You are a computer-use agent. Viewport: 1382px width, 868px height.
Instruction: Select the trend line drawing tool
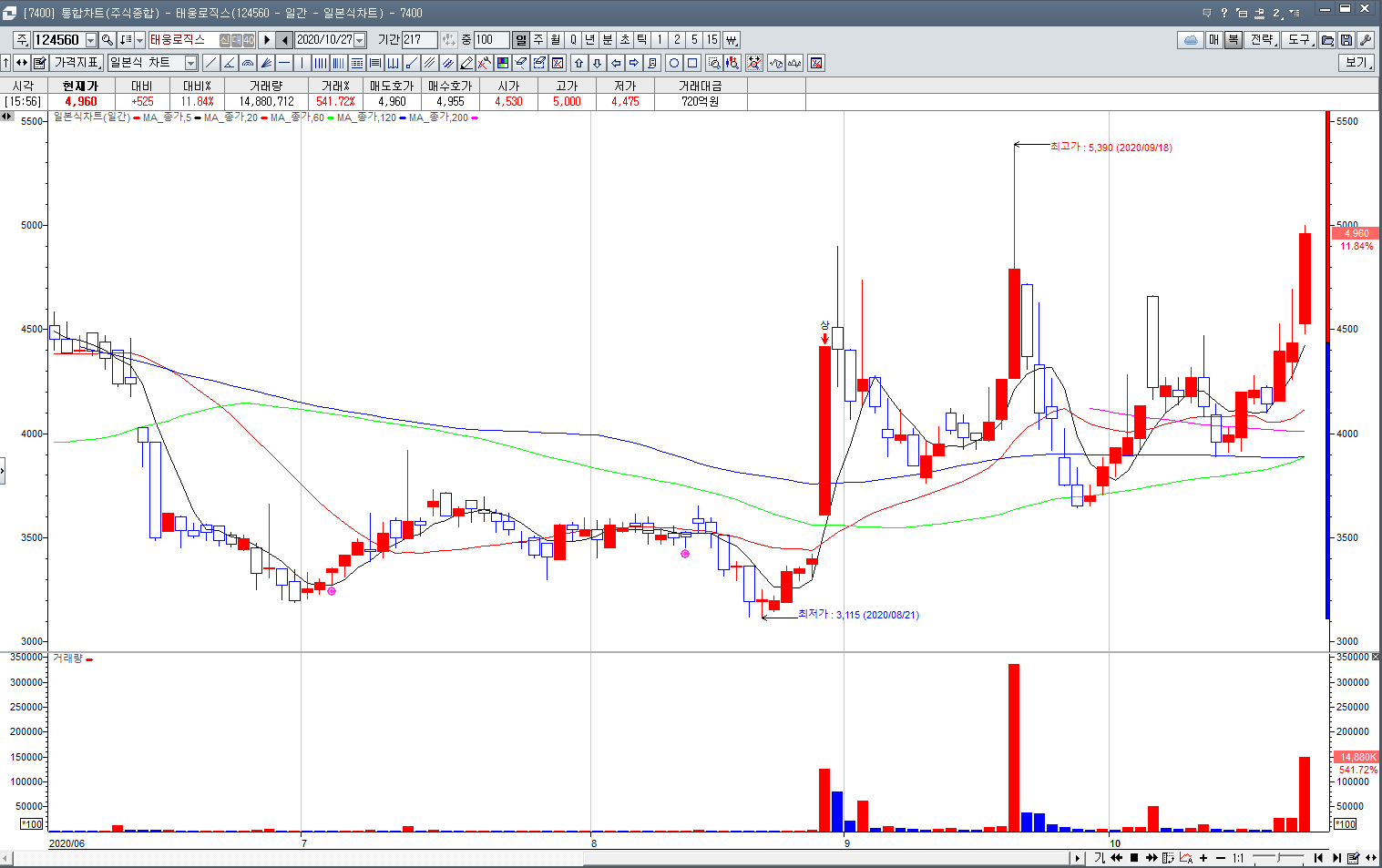click(210, 63)
